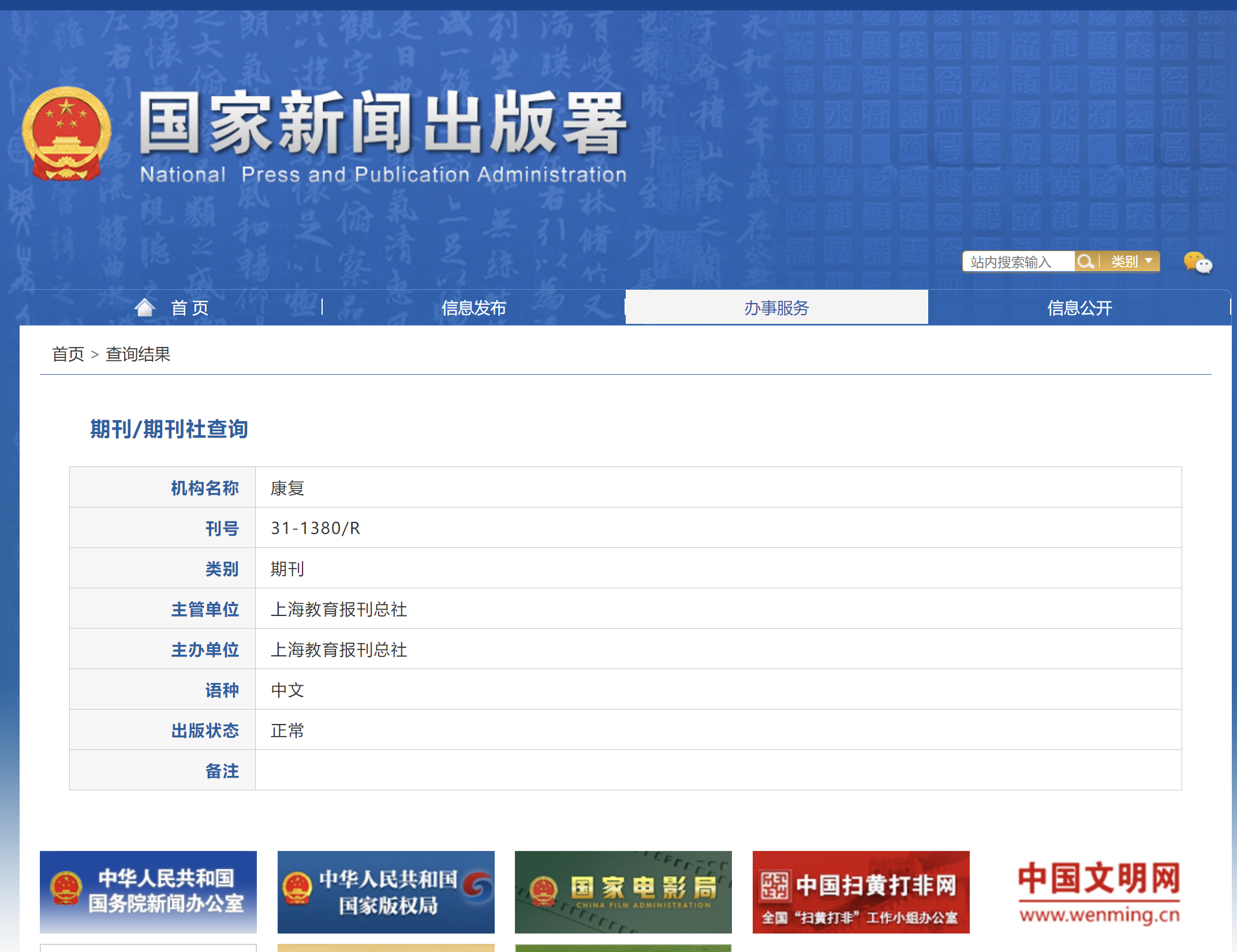
Task: Focus the 站内搜索输入 search field
Action: pyautogui.click(x=1019, y=262)
